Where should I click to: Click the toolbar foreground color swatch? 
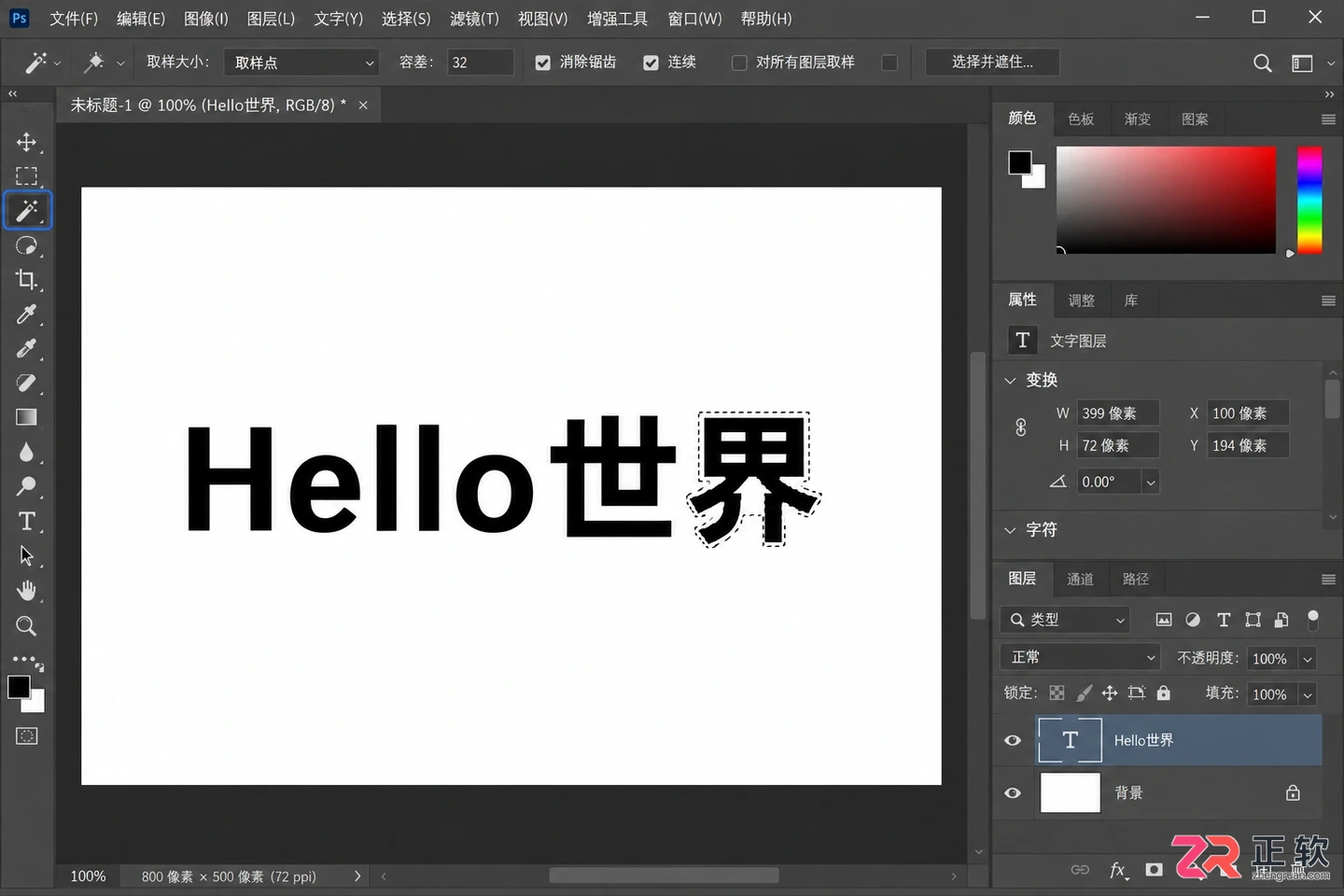(x=18, y=687)
